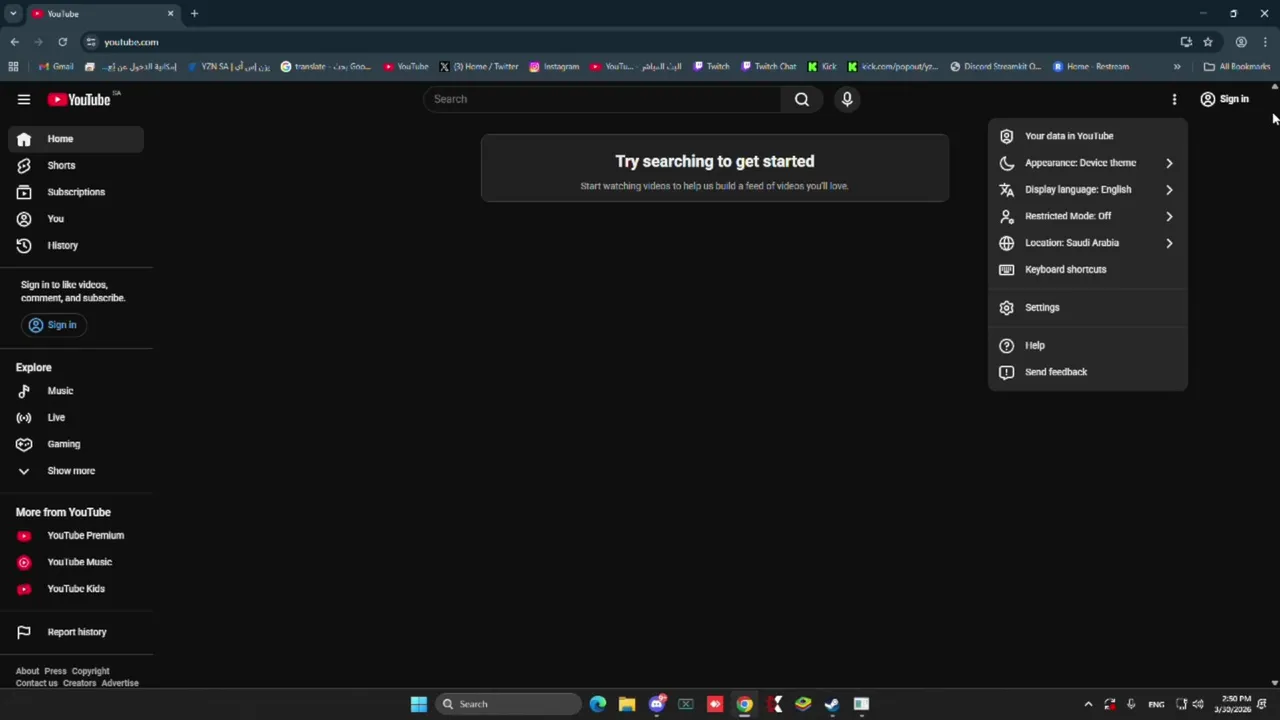Open Report history in the sidebar

pos(76,632)
